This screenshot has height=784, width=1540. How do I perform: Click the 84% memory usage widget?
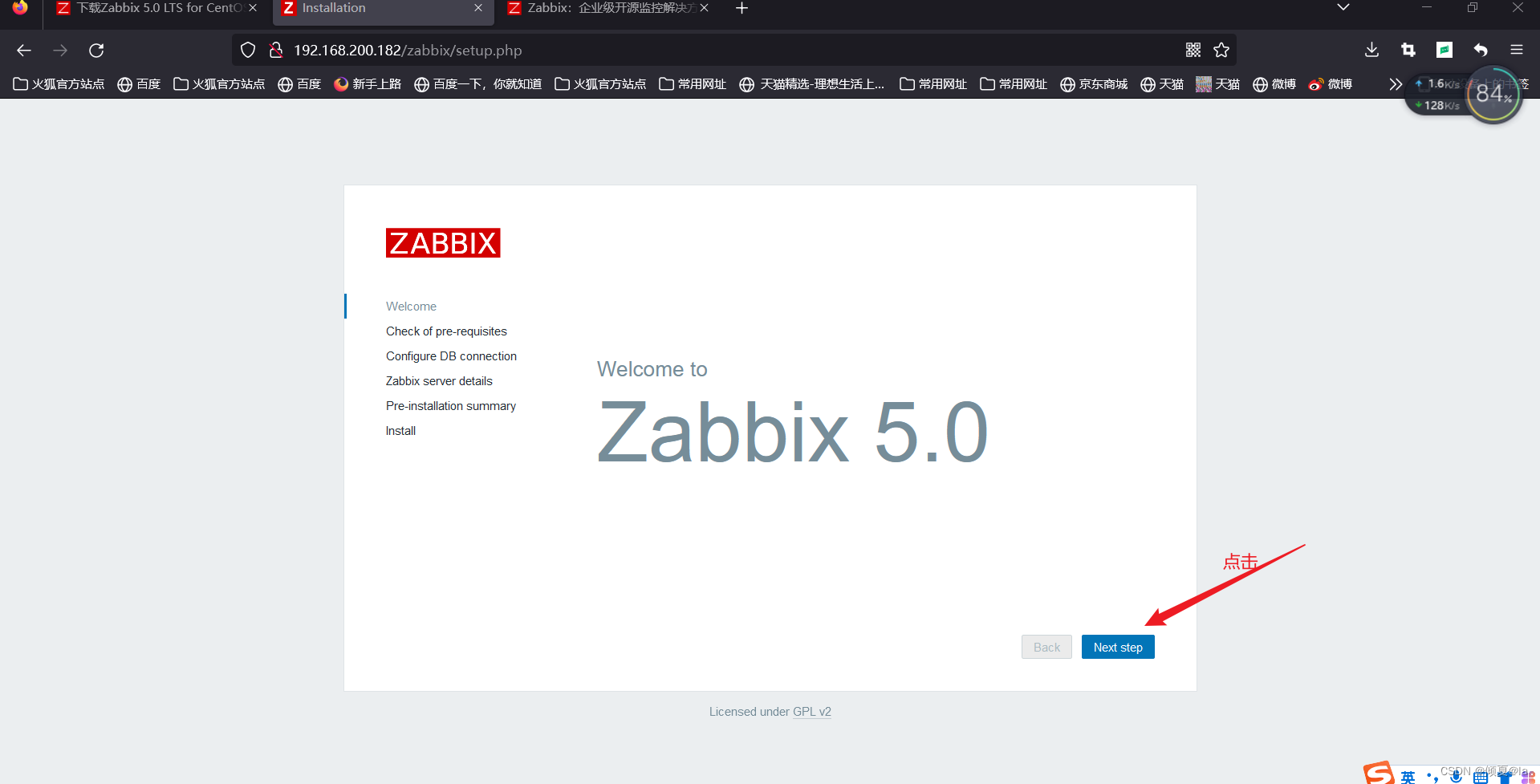coord(1493,95)
